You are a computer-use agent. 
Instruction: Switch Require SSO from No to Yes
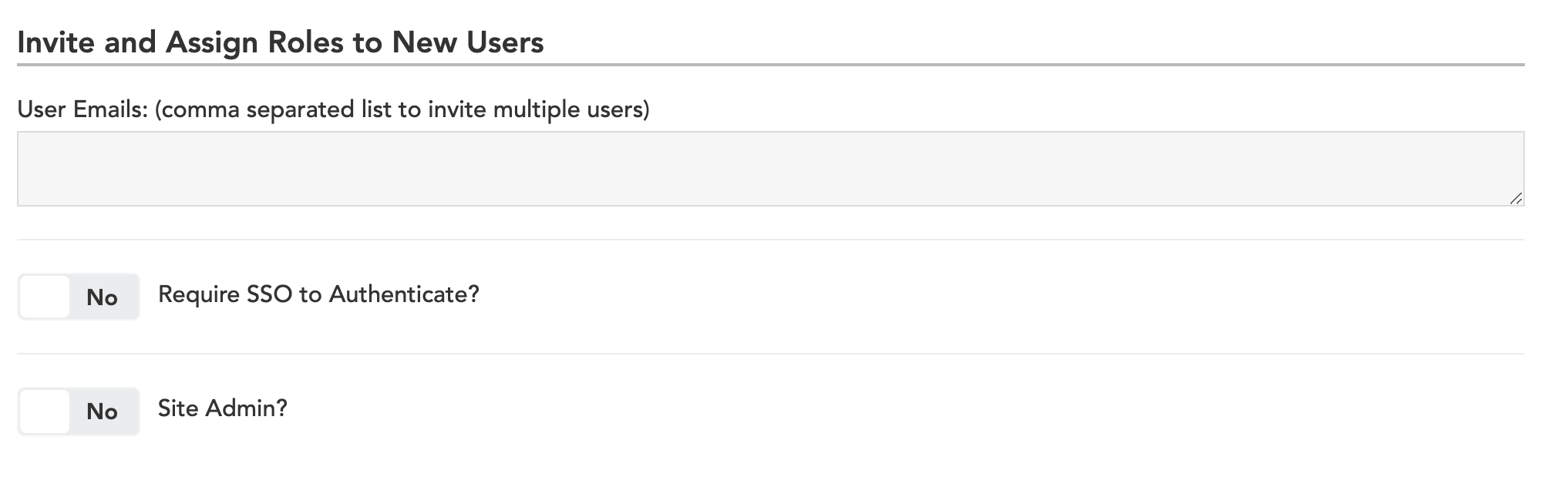click(79, 297)
